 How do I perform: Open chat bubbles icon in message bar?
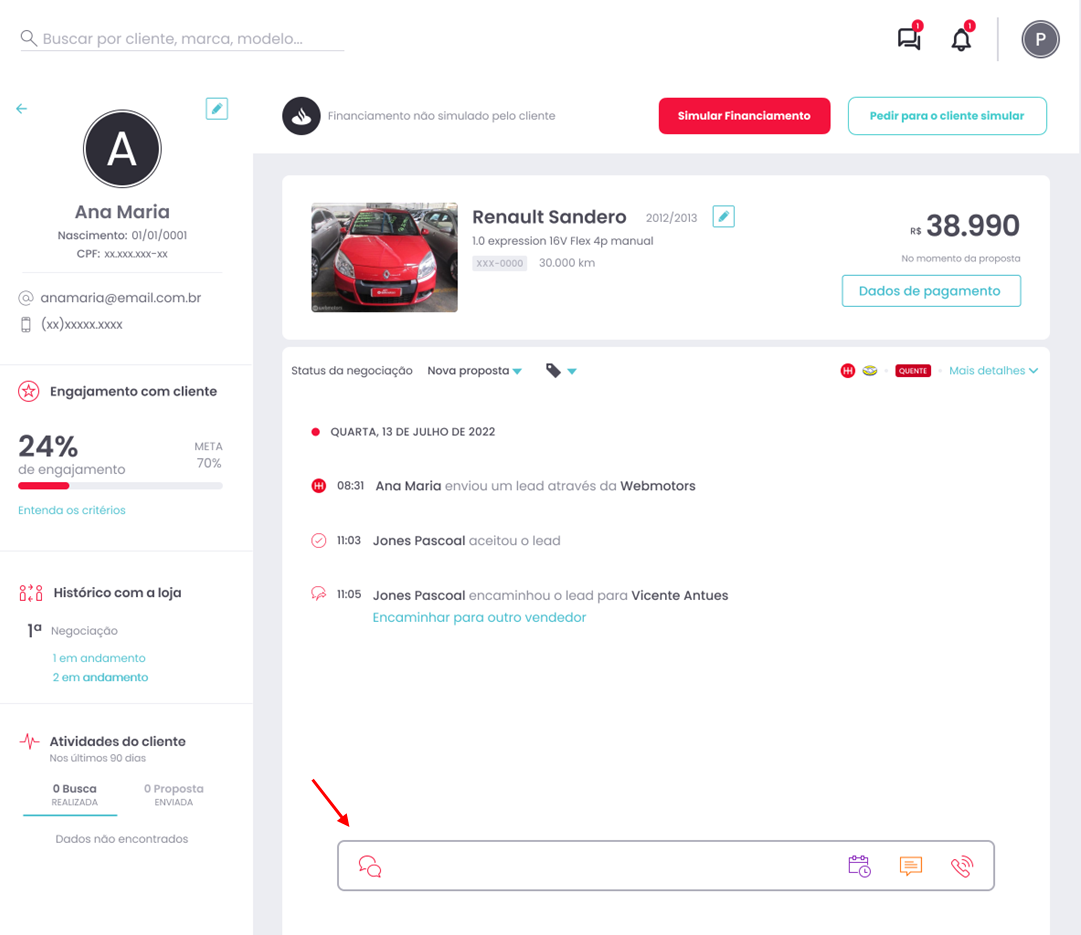[370, 866]
